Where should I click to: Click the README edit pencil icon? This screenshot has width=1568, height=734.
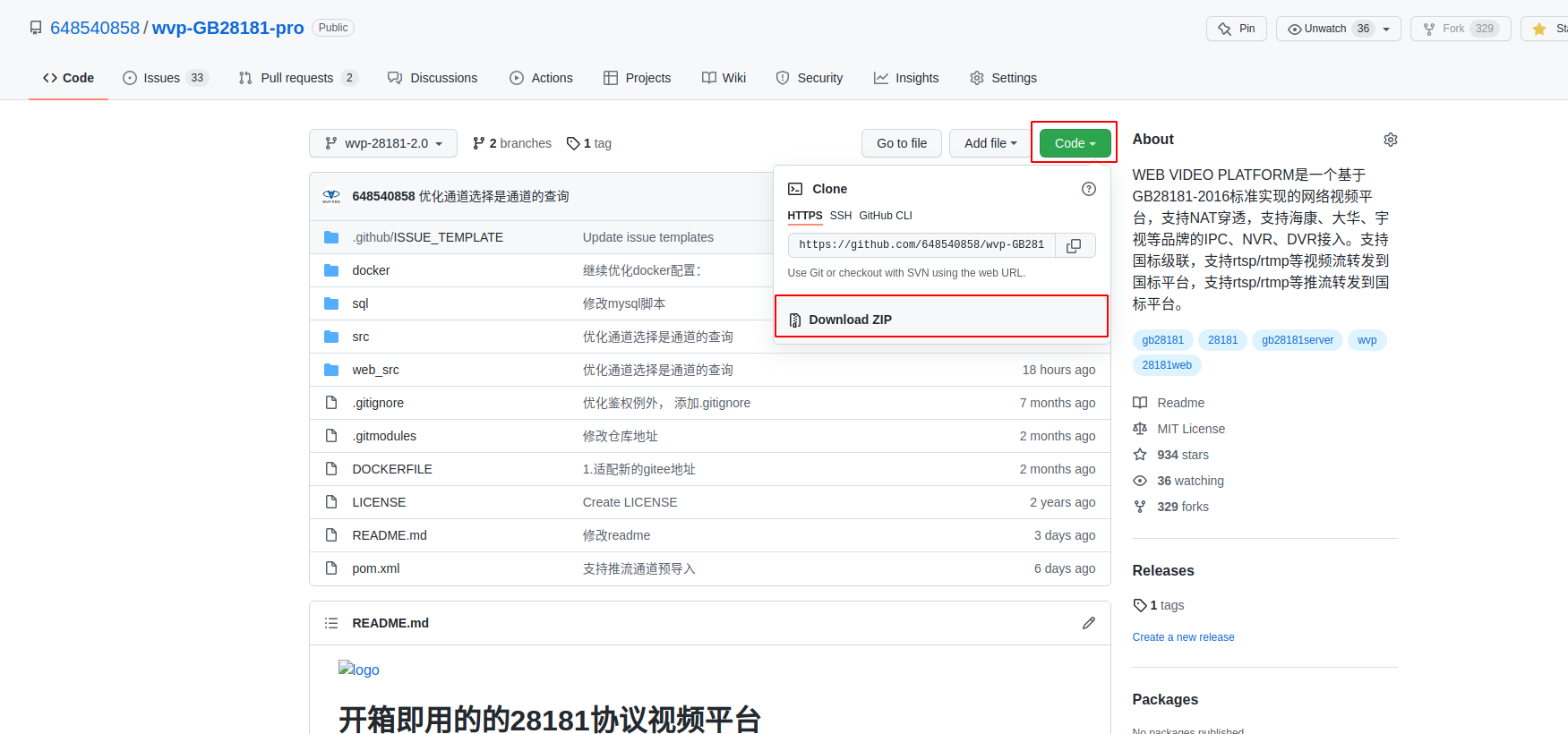(x=1088, y=623)
